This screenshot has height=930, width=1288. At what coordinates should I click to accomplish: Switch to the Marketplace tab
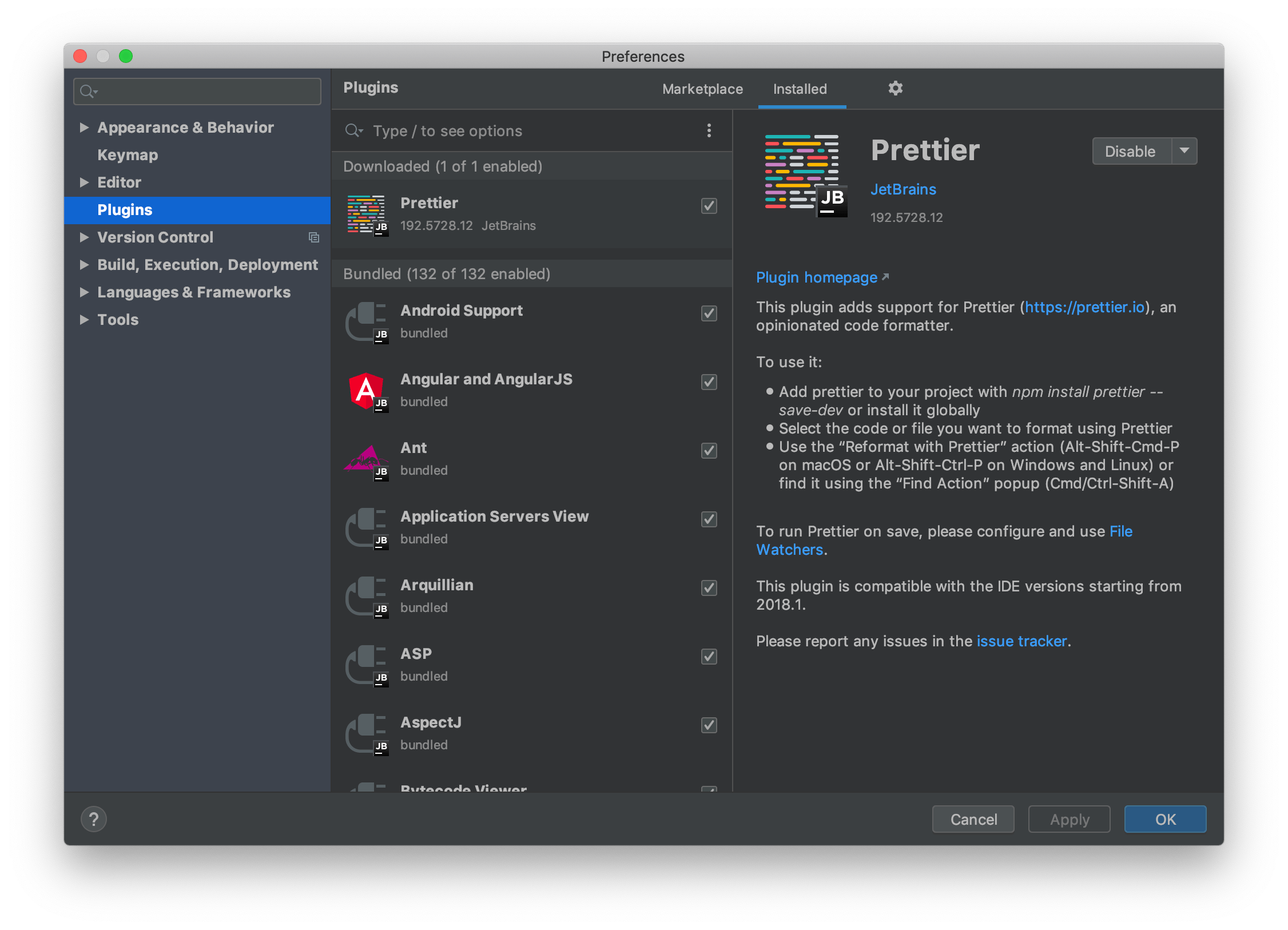(702, 89)
